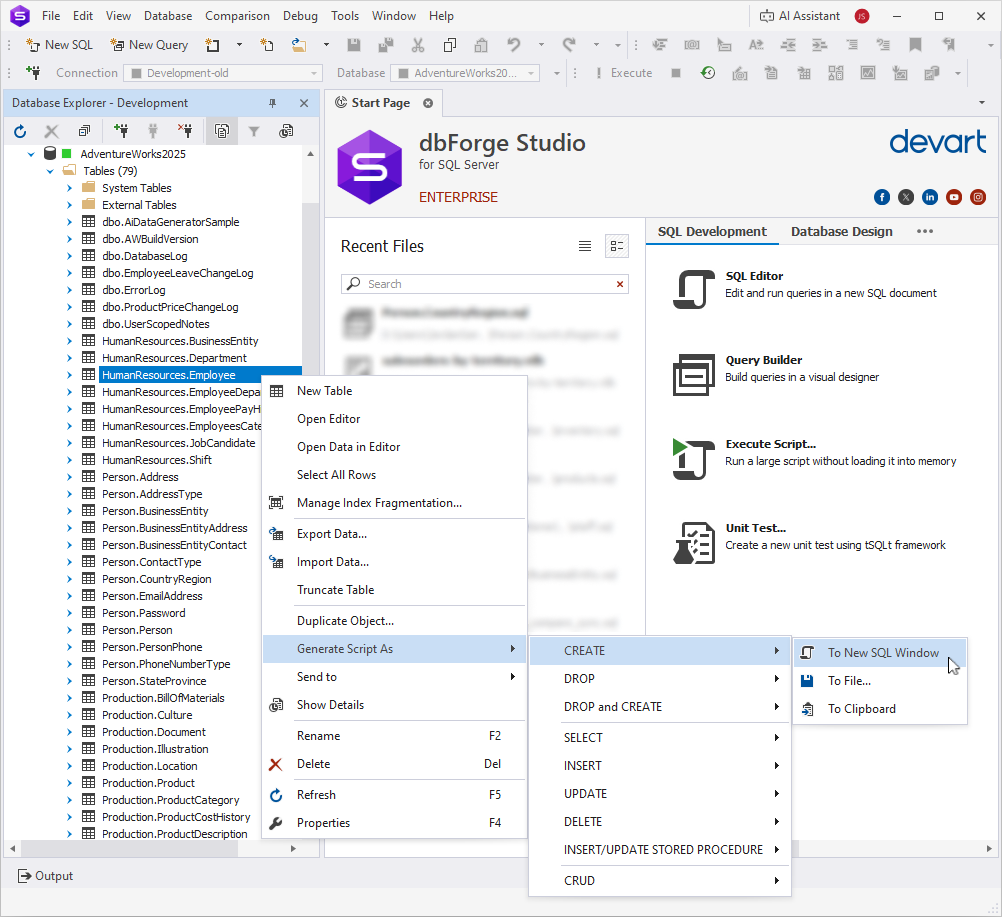
Task: Select the dbo.DatabaseLog table
Action: tap(144, 256)
